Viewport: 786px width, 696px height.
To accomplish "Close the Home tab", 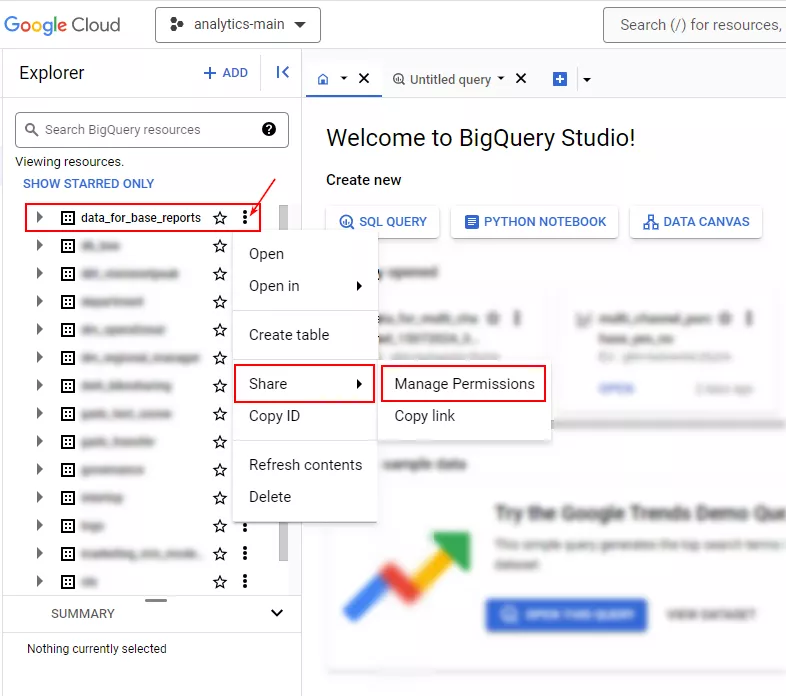I will (364, 78).
